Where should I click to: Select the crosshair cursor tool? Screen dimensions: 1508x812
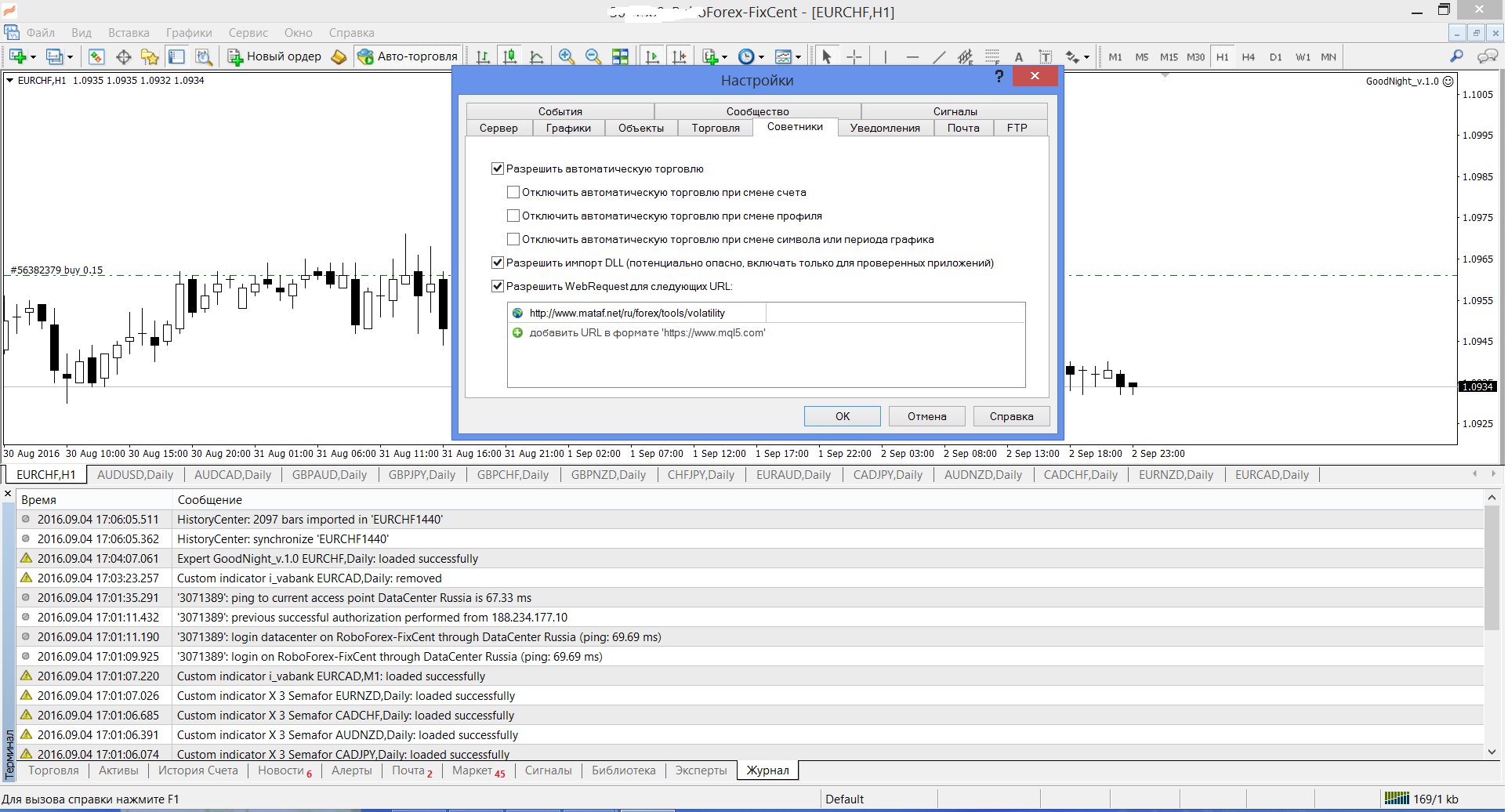854,56
